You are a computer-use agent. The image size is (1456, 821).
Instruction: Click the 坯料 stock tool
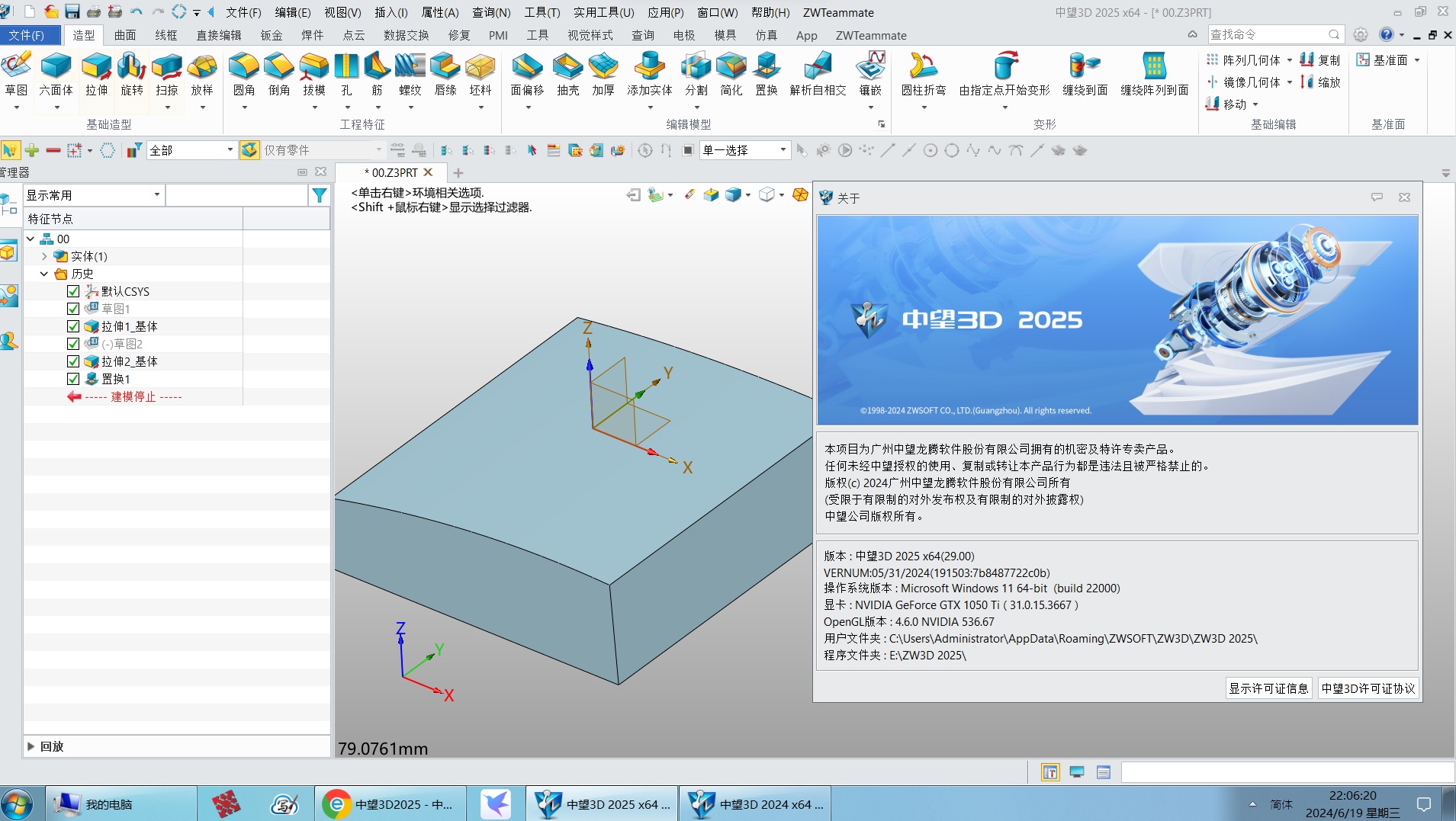481,74
